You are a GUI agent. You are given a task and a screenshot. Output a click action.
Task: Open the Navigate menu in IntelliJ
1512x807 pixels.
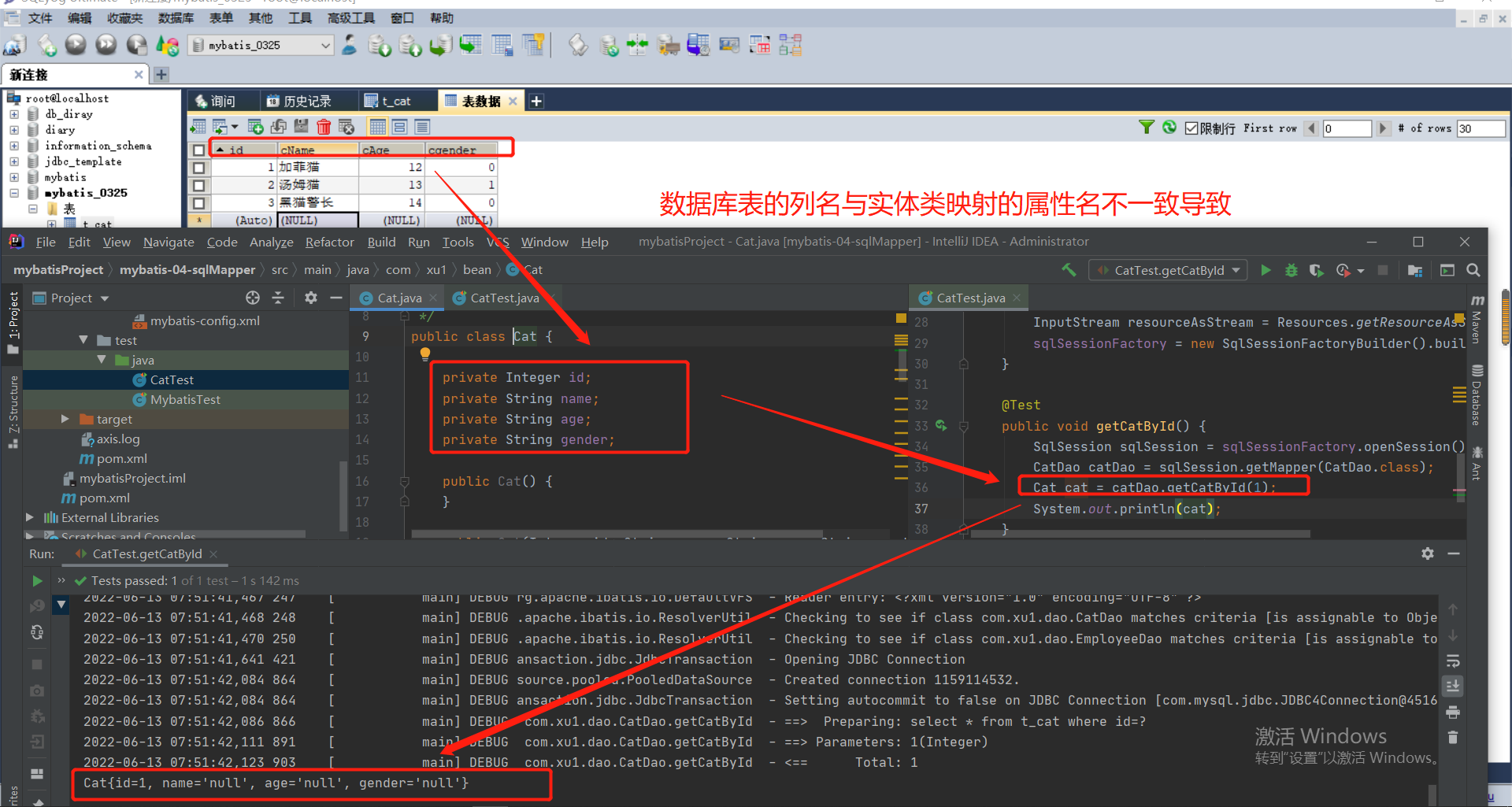click(x=169, y=242)
